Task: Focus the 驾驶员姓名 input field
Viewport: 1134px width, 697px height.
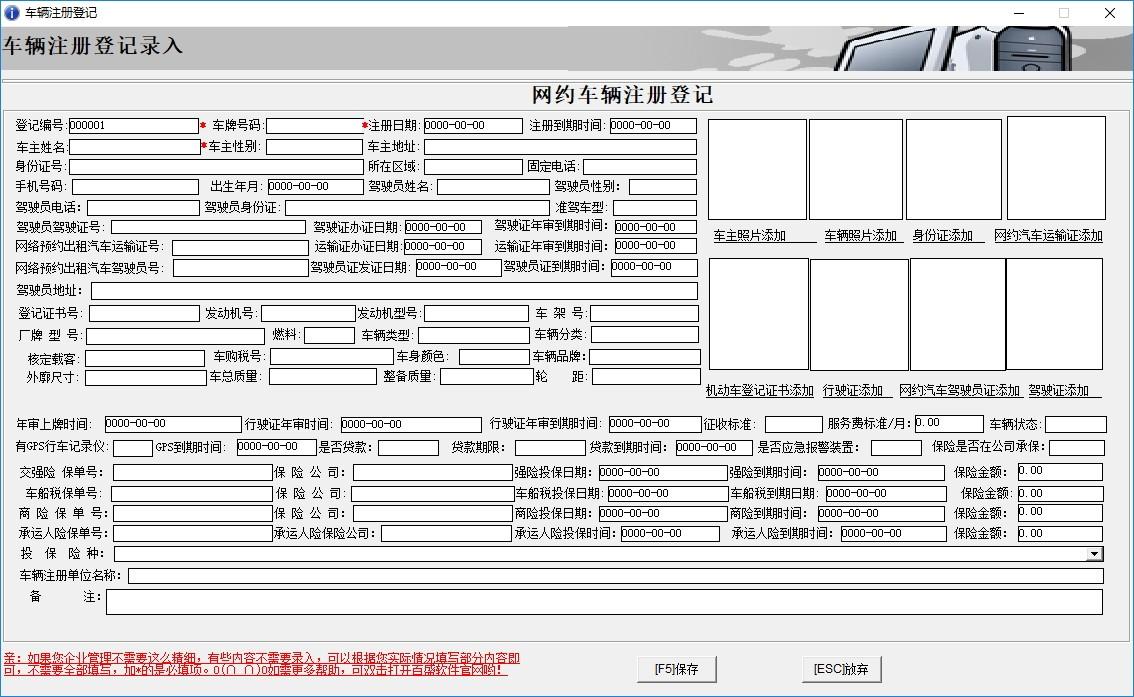Action: pos(493,187)
